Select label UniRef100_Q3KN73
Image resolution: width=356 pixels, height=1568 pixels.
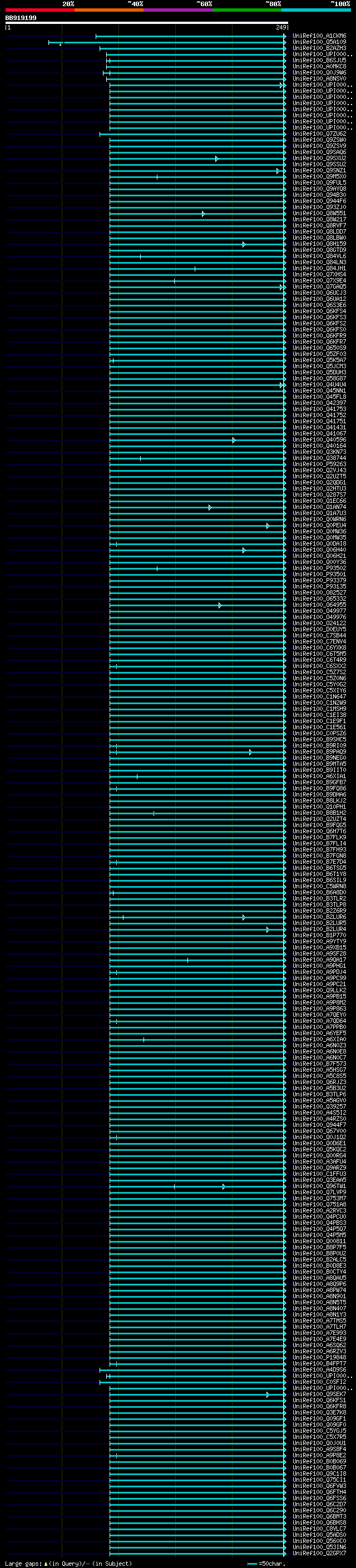coord(319,452)
